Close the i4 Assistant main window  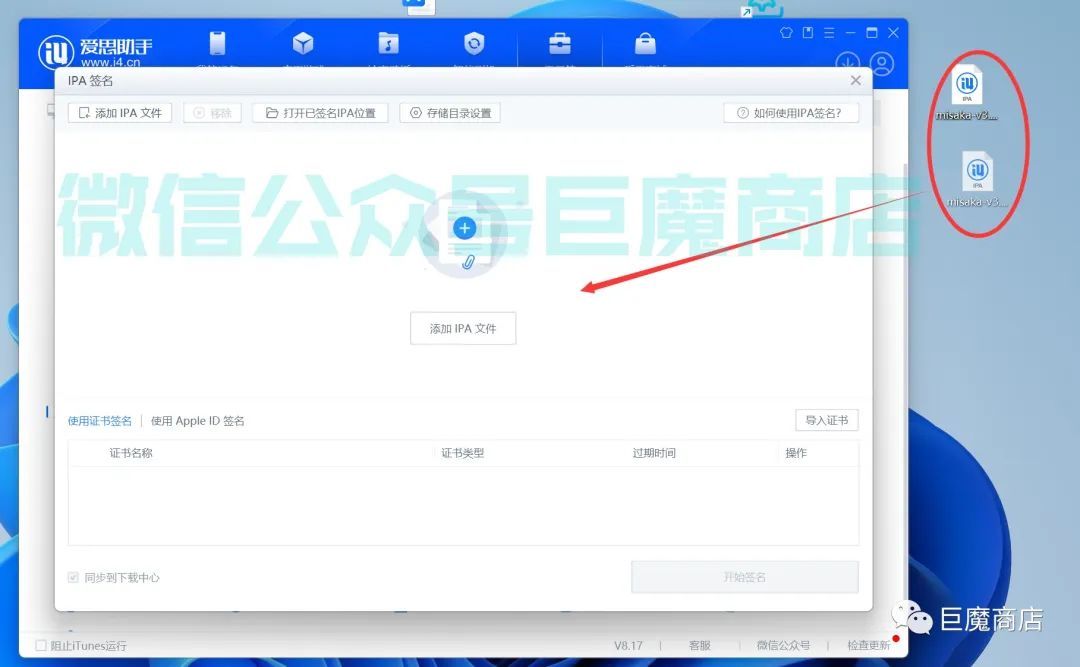tap(893, 32)
